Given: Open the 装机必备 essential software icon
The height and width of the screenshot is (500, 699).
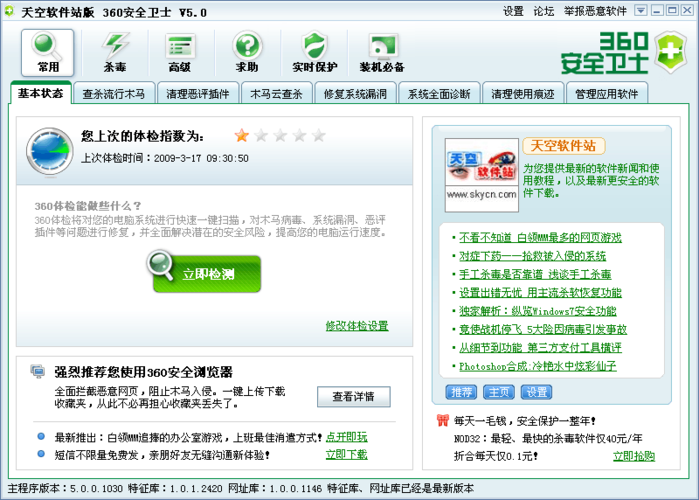Looking at the screenshot, I should (x=382, y=51).
